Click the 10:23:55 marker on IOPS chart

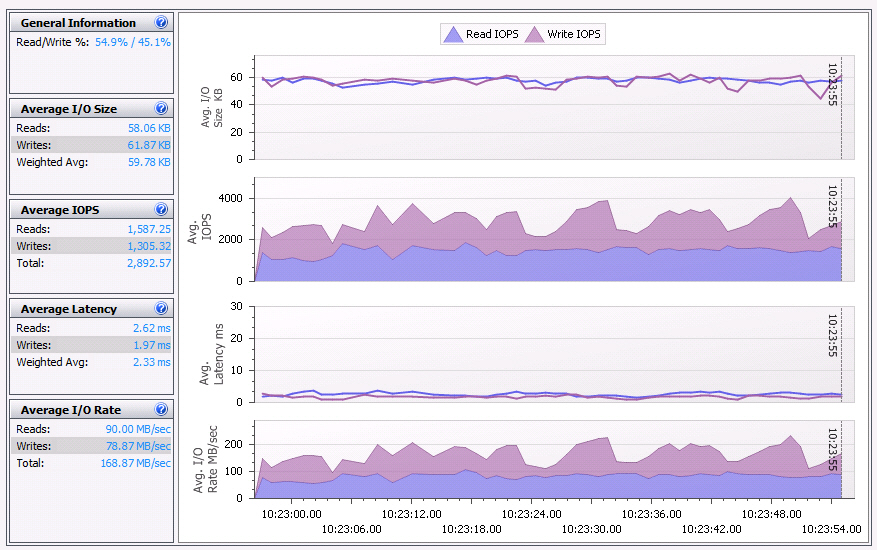(x=832, y=206)
